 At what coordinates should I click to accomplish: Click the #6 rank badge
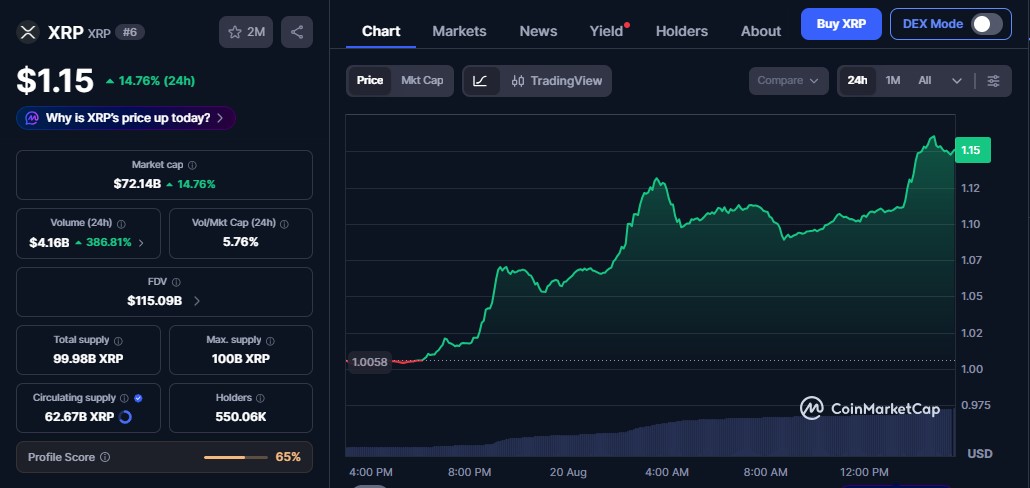130,32
